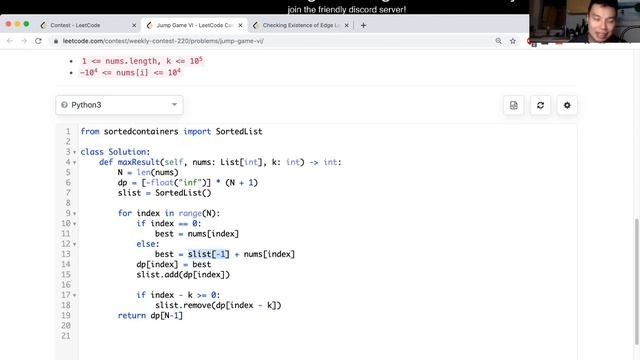Click the browser forward arrow
The height and width of the screenshot is (360, 640).
point(24,41)
